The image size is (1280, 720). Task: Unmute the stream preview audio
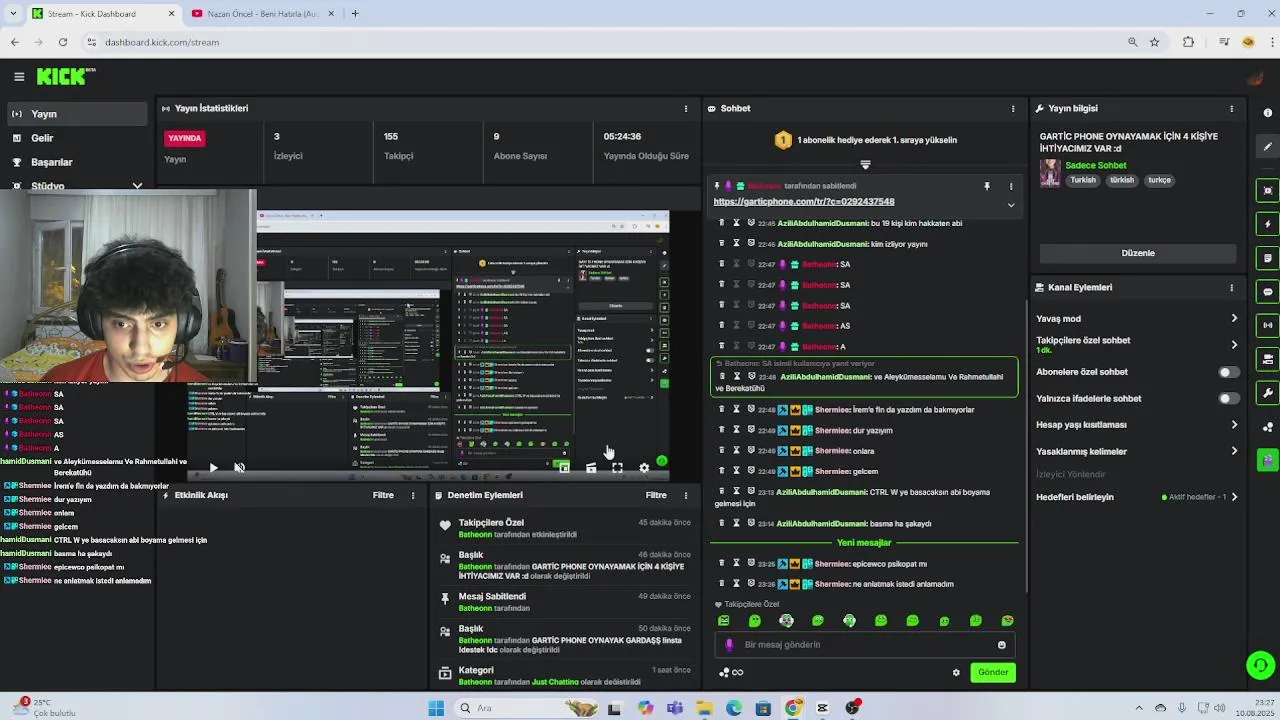[239, 467]
